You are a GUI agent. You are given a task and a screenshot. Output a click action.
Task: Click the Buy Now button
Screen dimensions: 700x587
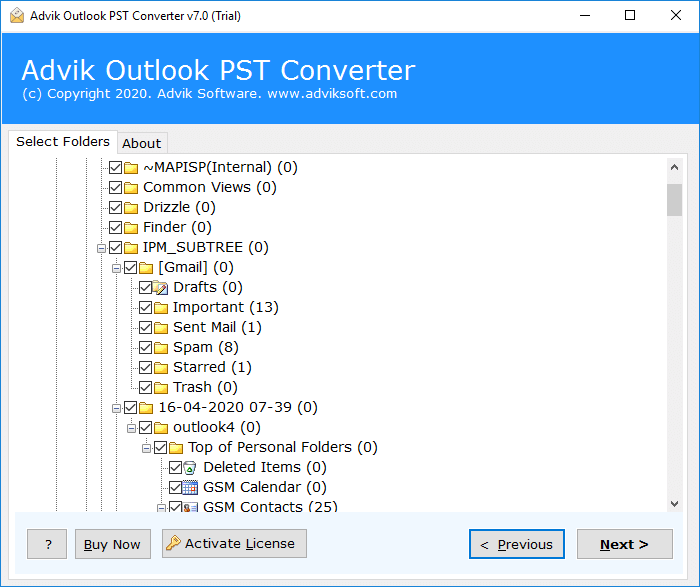(x=112, y=544)
